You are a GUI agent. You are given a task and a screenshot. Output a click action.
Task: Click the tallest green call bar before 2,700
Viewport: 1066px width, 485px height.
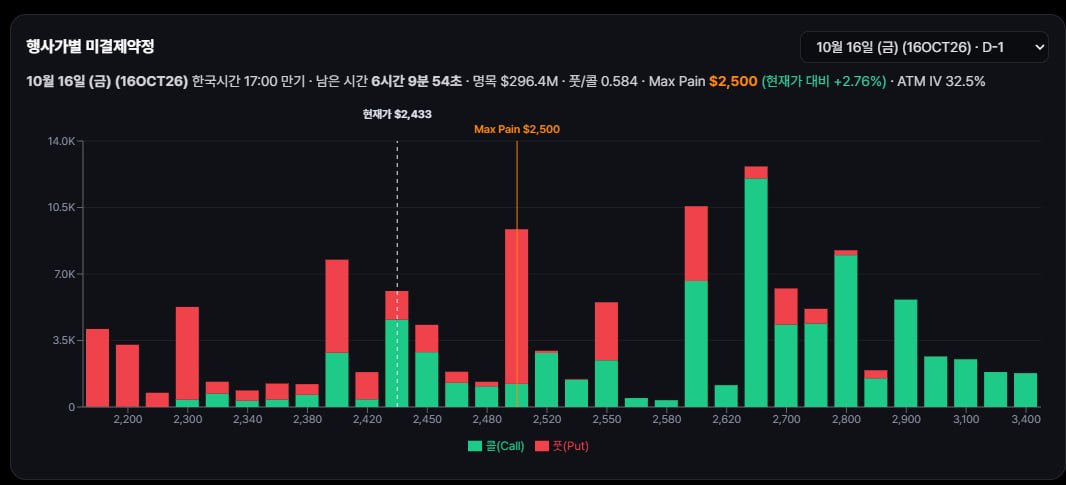point(756,292)
